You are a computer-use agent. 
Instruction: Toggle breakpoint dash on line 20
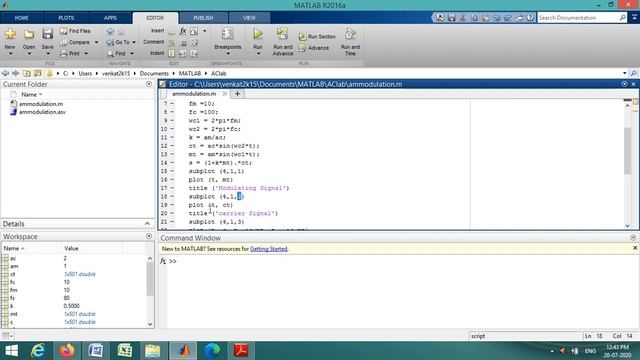[x=172, y=213]
